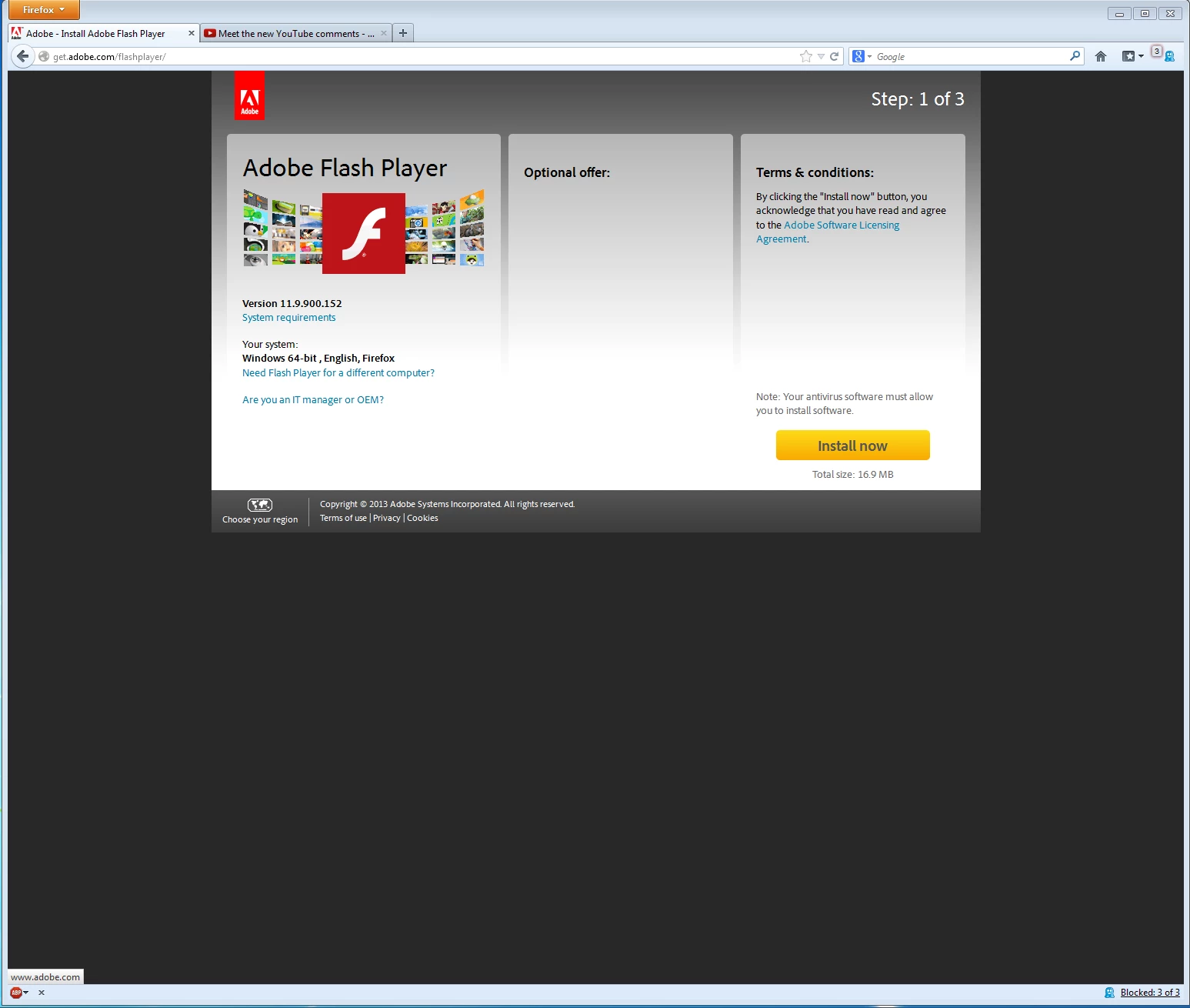
Task: Click the 'Total size: 16.9 MB' text
Action: point(852,475)
